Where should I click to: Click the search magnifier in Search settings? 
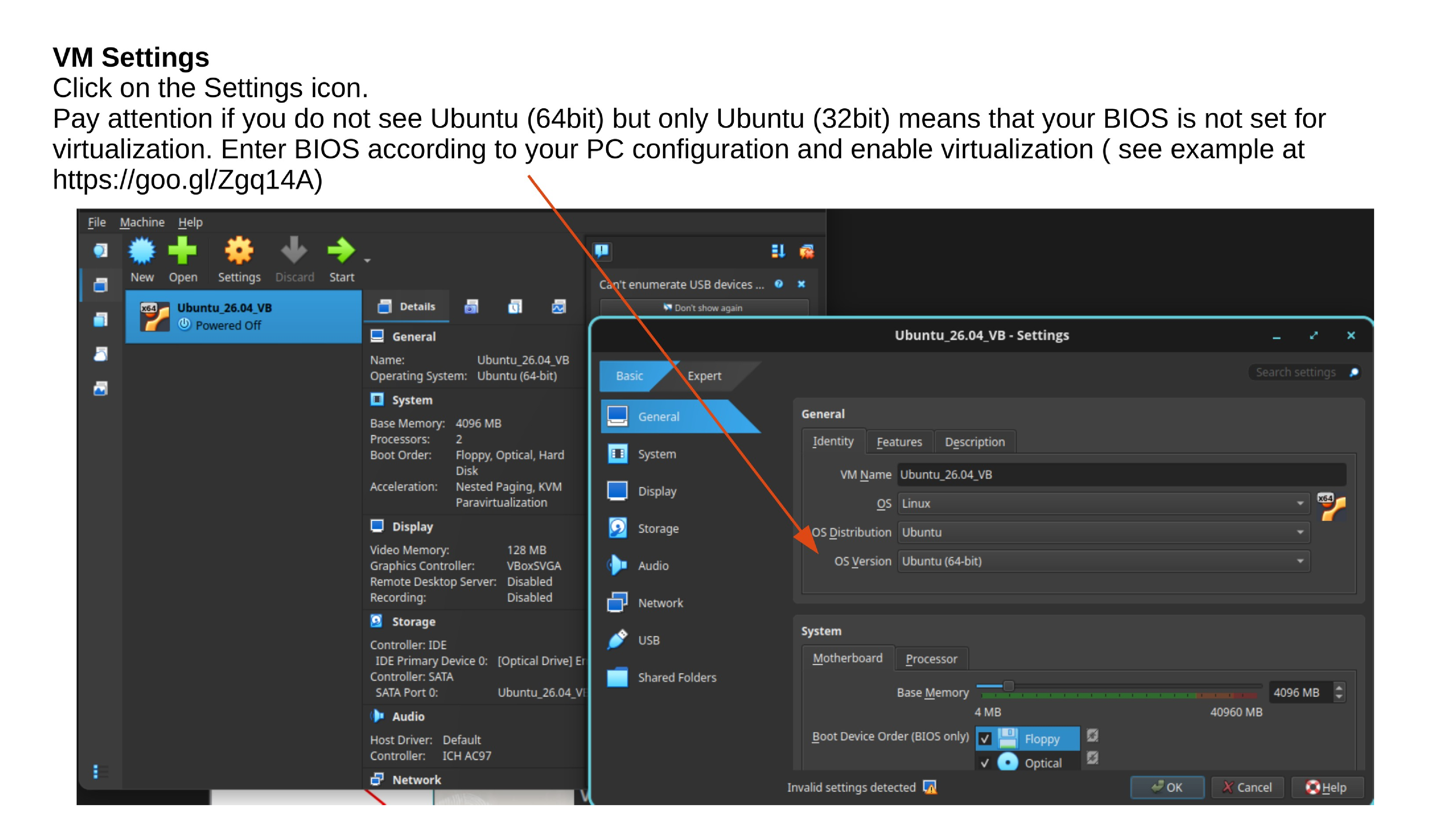tap(1354, 373)
